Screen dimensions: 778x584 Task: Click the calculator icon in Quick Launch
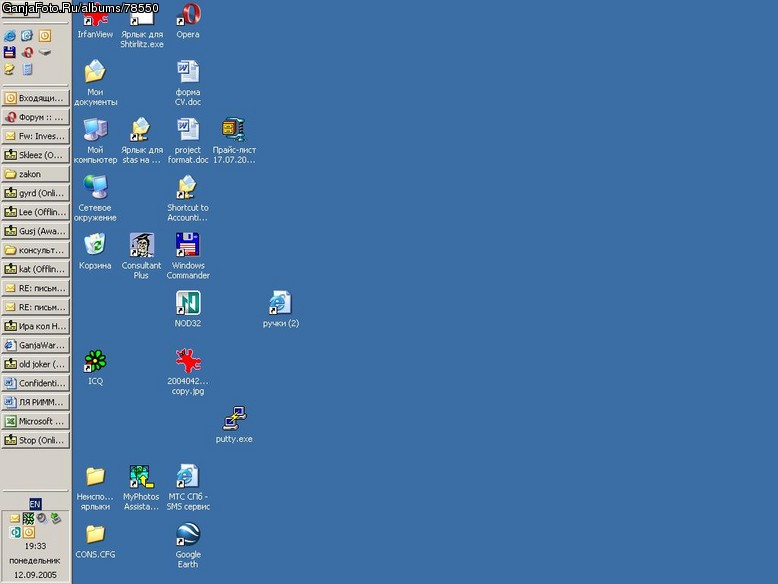tap(27, 69)
